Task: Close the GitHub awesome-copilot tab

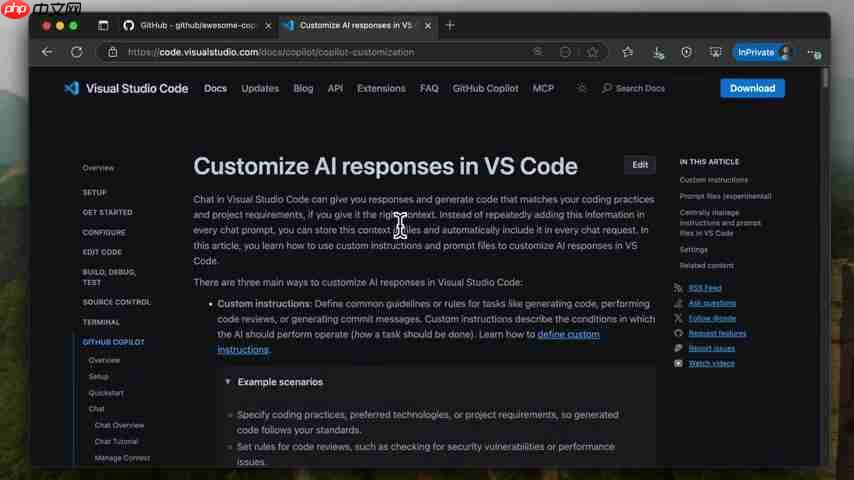Action: (268, 26)
